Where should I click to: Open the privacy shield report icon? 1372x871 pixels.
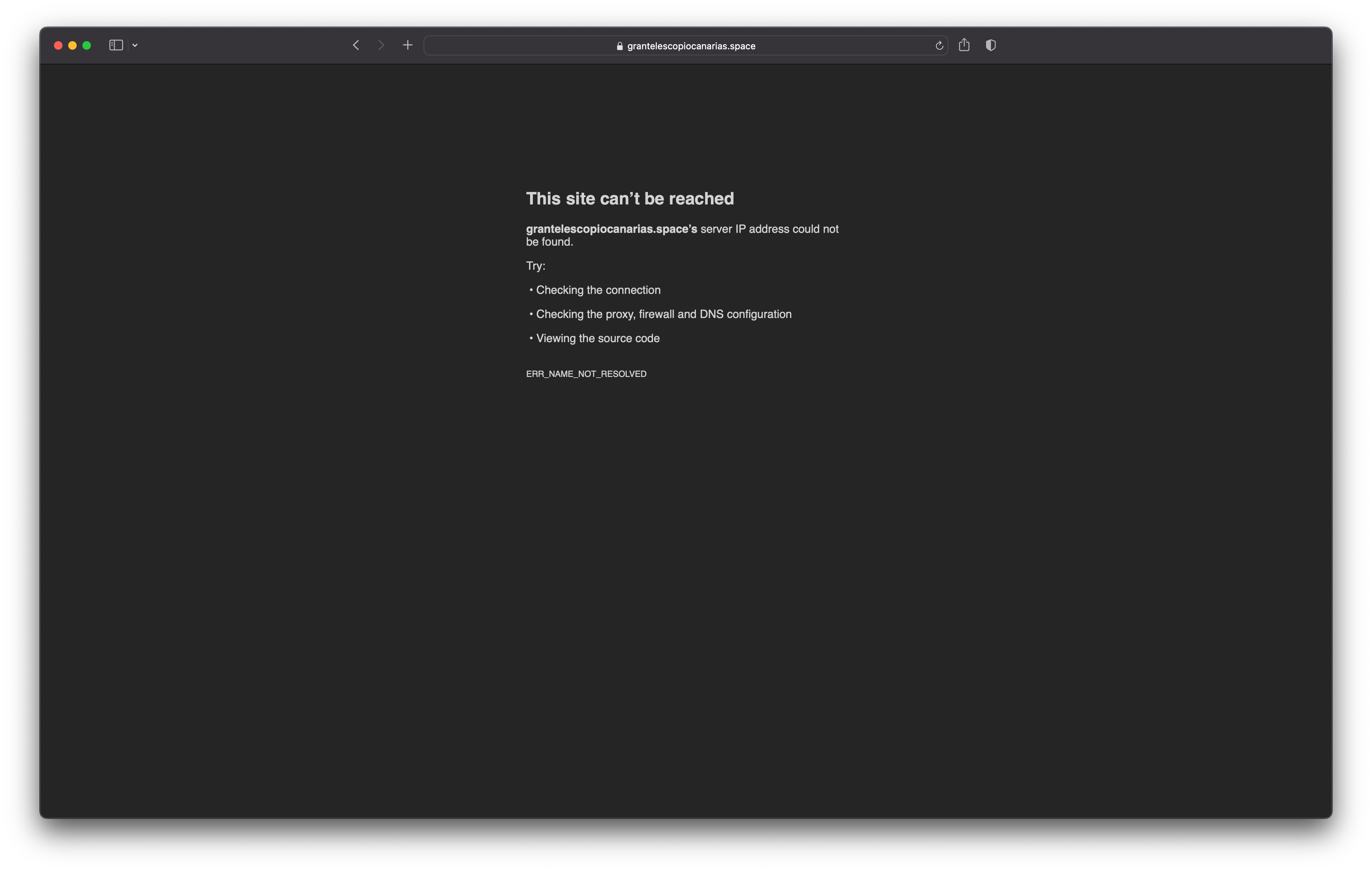pyautogui.click(x=991, y=45)
